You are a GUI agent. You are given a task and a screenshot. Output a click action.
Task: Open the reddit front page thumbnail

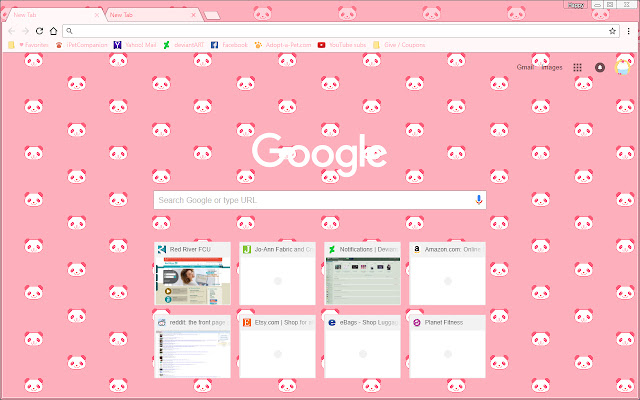pyautogui.click(x=193, y=347)
